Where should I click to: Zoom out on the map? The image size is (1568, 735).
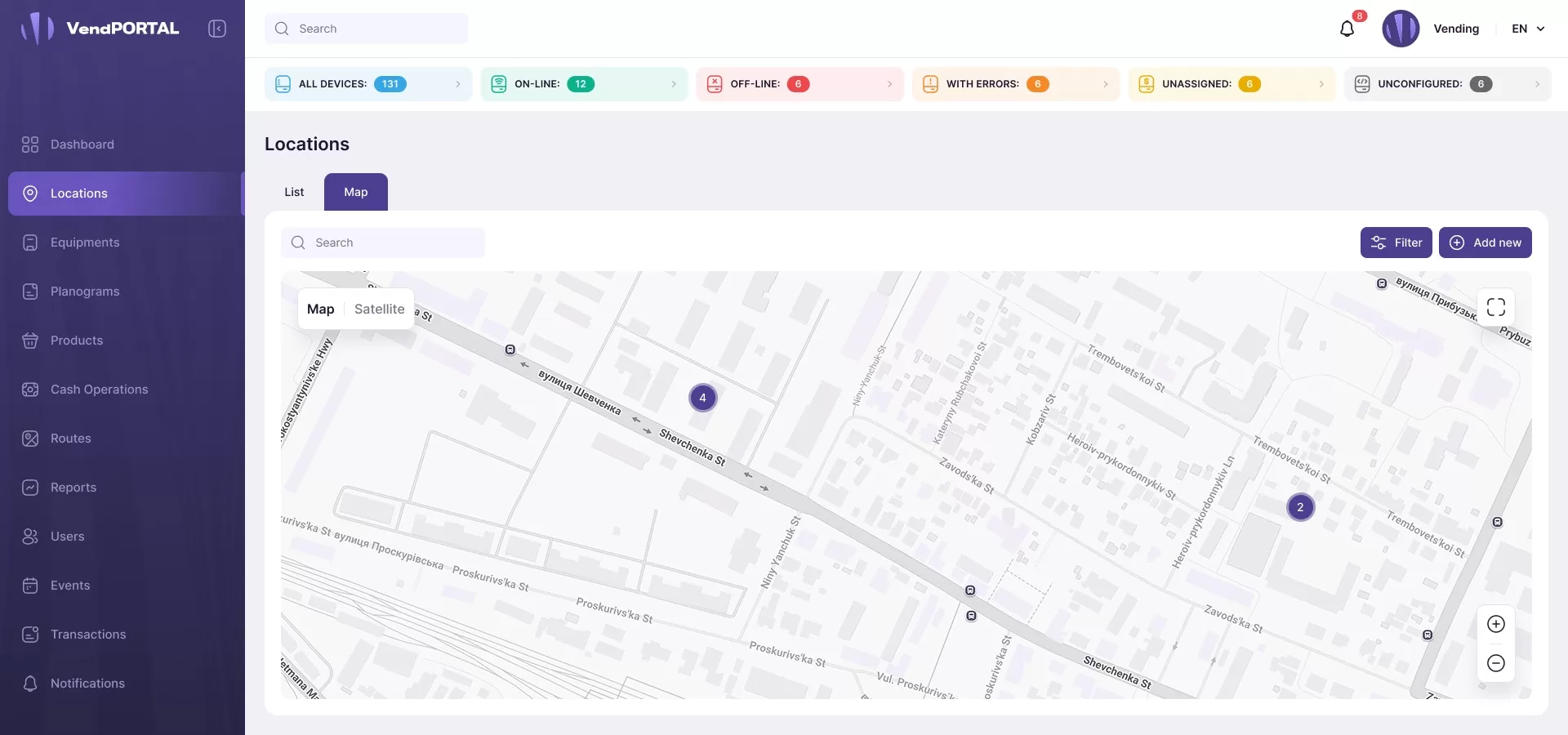pos(1495,663)
